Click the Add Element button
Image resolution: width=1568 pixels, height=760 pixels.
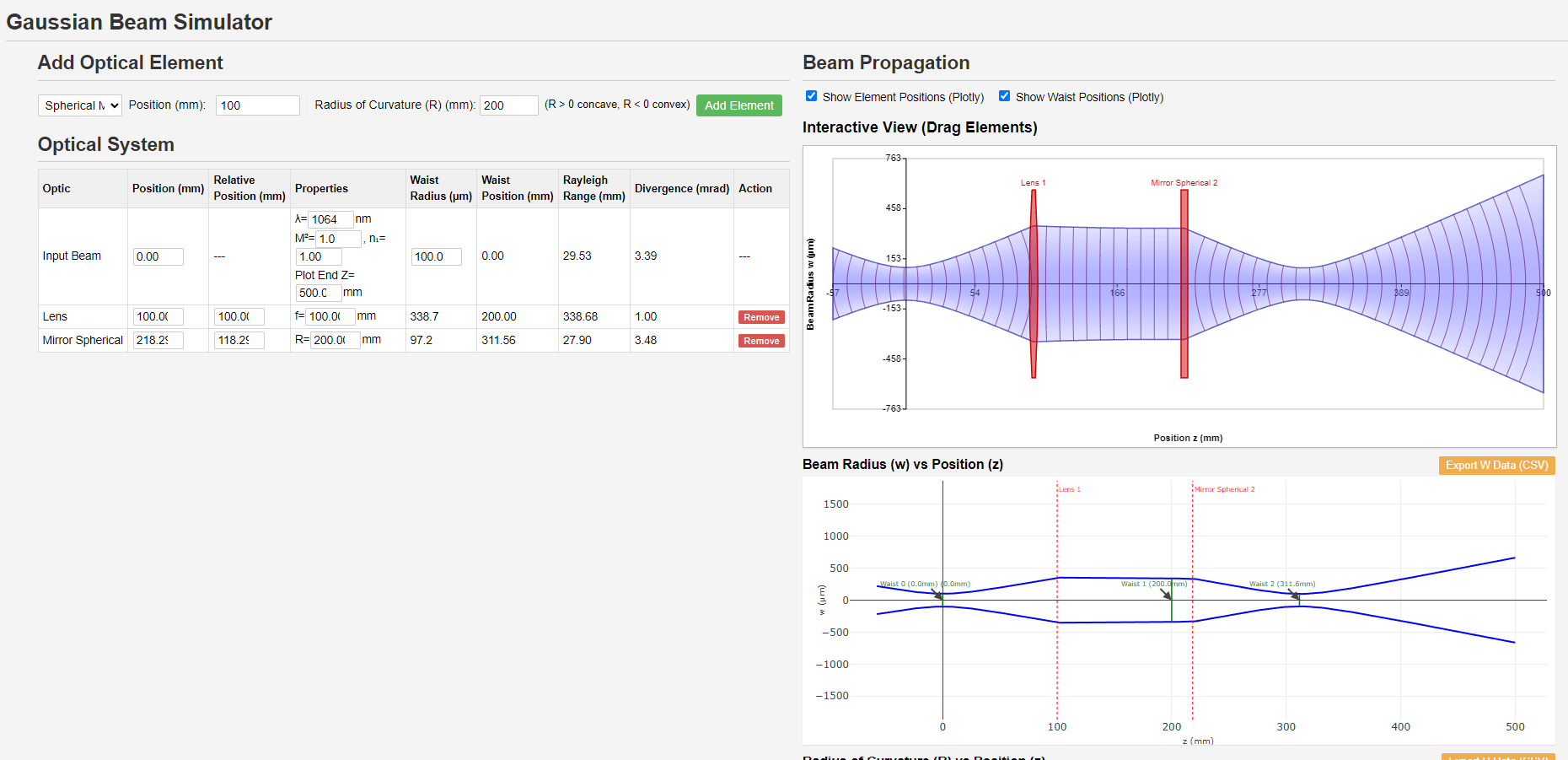(x=738, y=105)
